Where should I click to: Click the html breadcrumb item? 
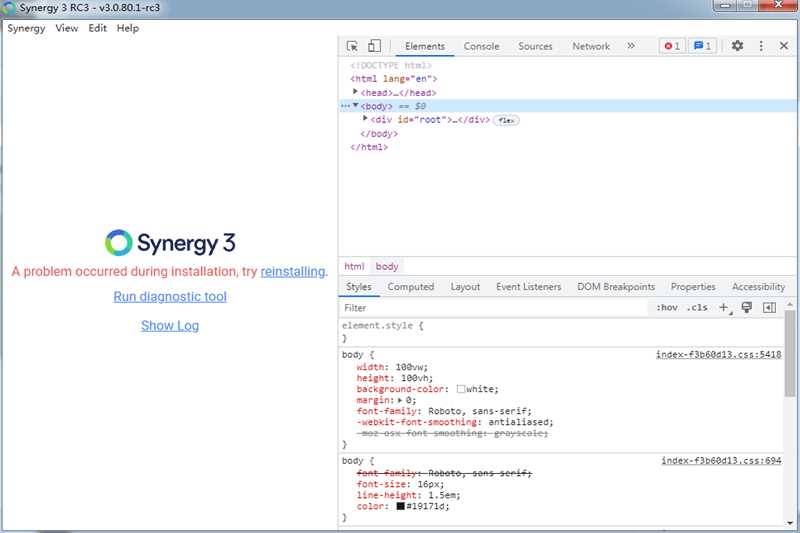(354, 266)
